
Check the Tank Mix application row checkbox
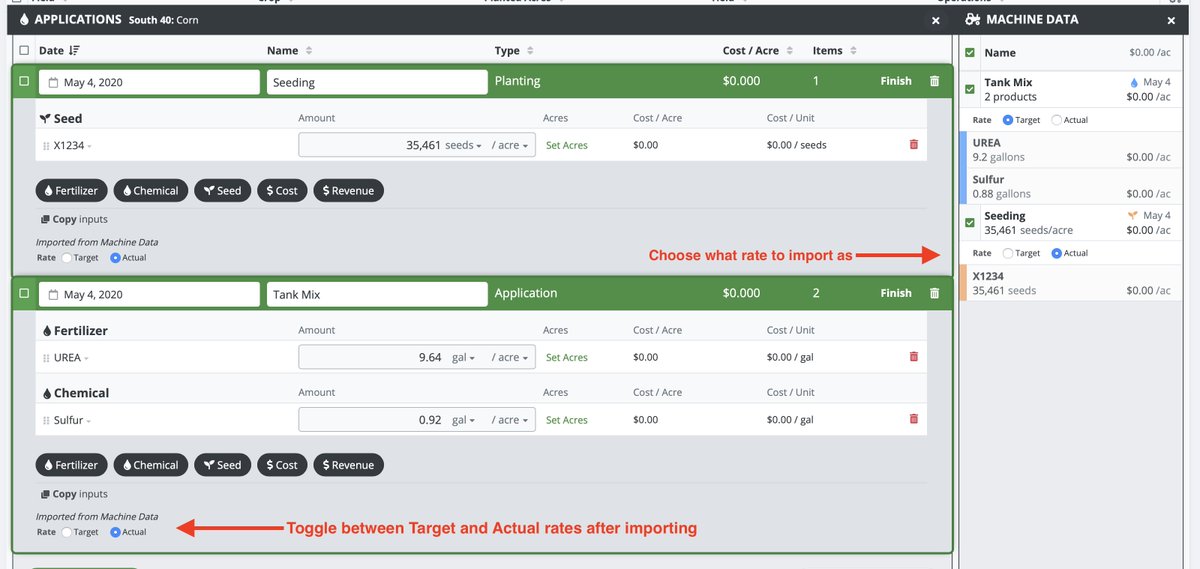24,293
